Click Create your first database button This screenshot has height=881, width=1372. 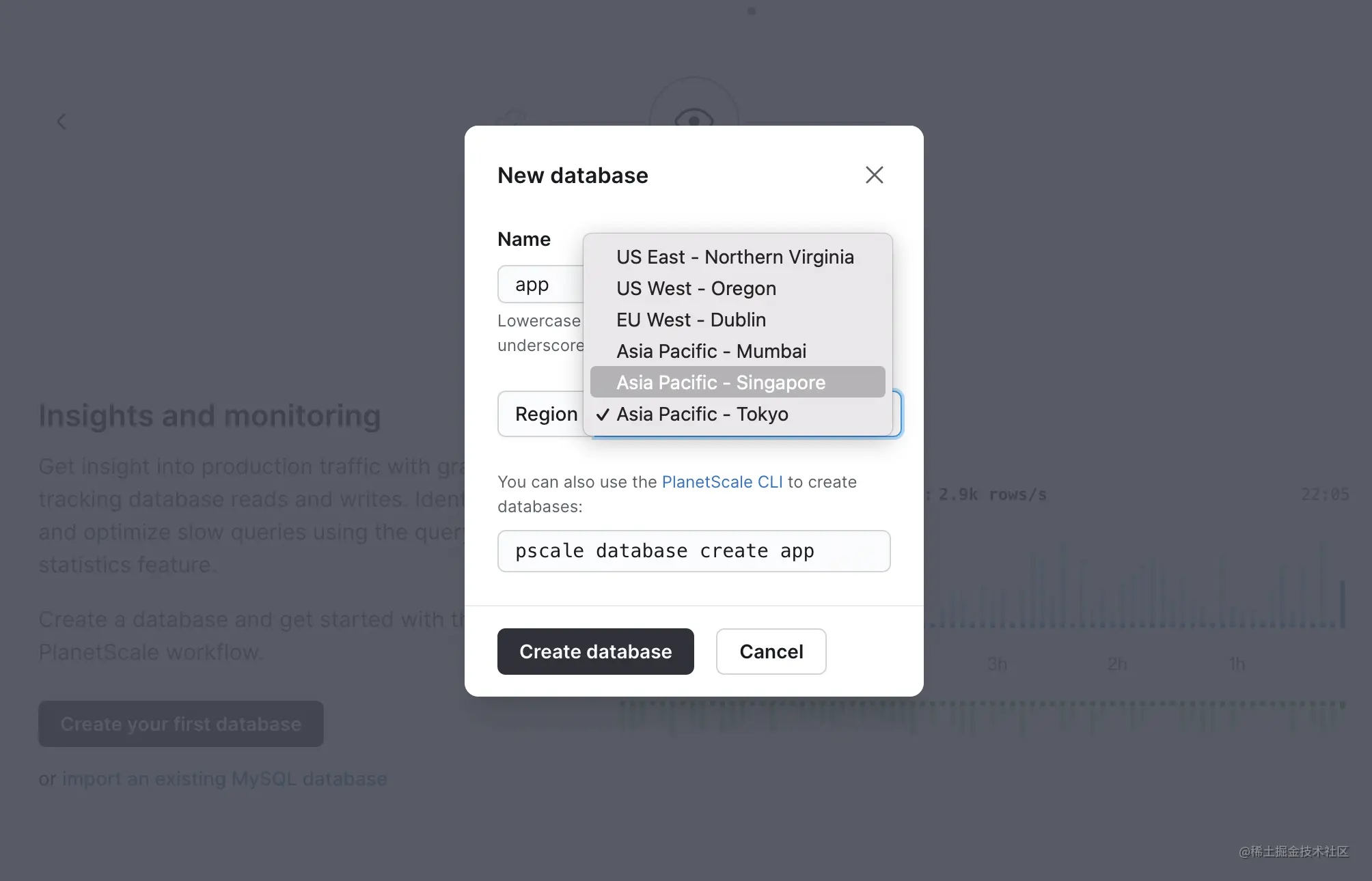[x=181, y=724]
